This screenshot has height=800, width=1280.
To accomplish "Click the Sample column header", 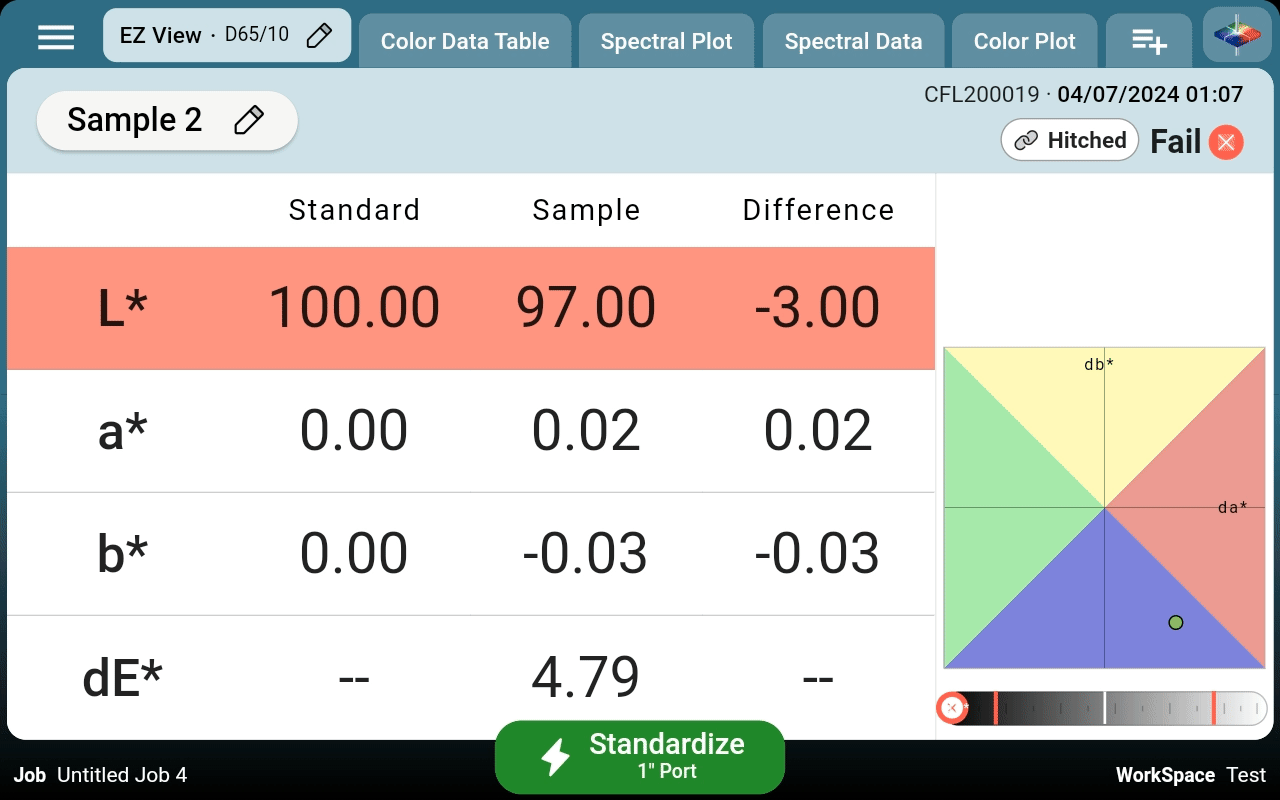I will click(x=586, y=210).
